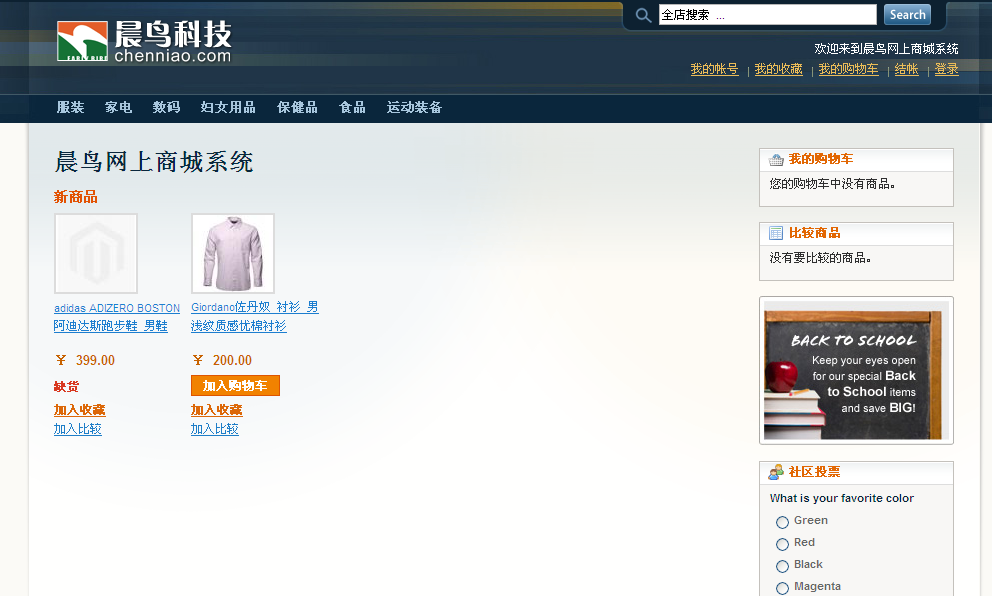
Task: Click the 社区投票 block title
Action: 814,472
